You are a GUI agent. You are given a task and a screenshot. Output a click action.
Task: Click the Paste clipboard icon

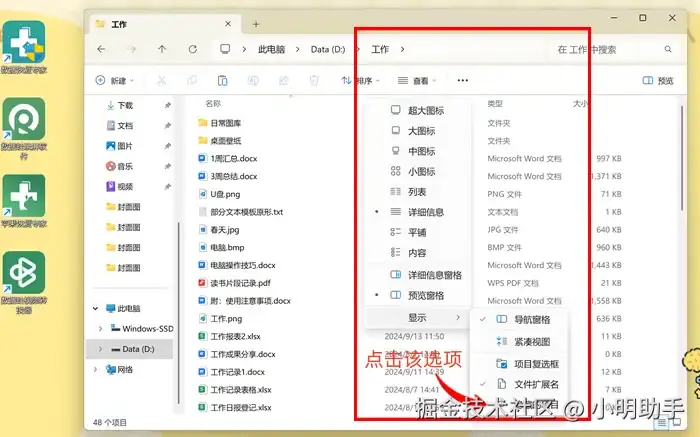point(222,80)
